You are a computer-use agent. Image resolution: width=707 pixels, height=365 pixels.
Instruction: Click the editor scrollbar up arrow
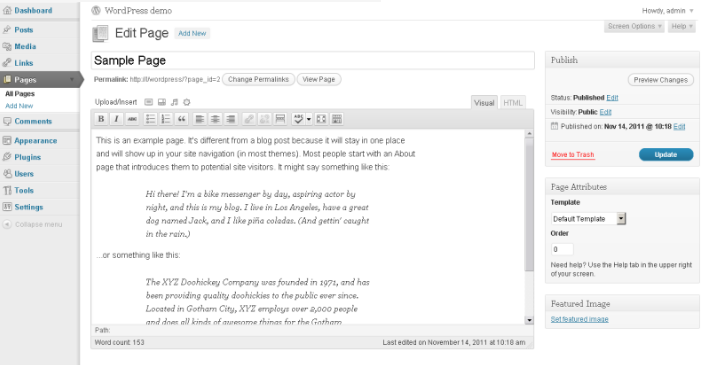(x=529, y=134)
